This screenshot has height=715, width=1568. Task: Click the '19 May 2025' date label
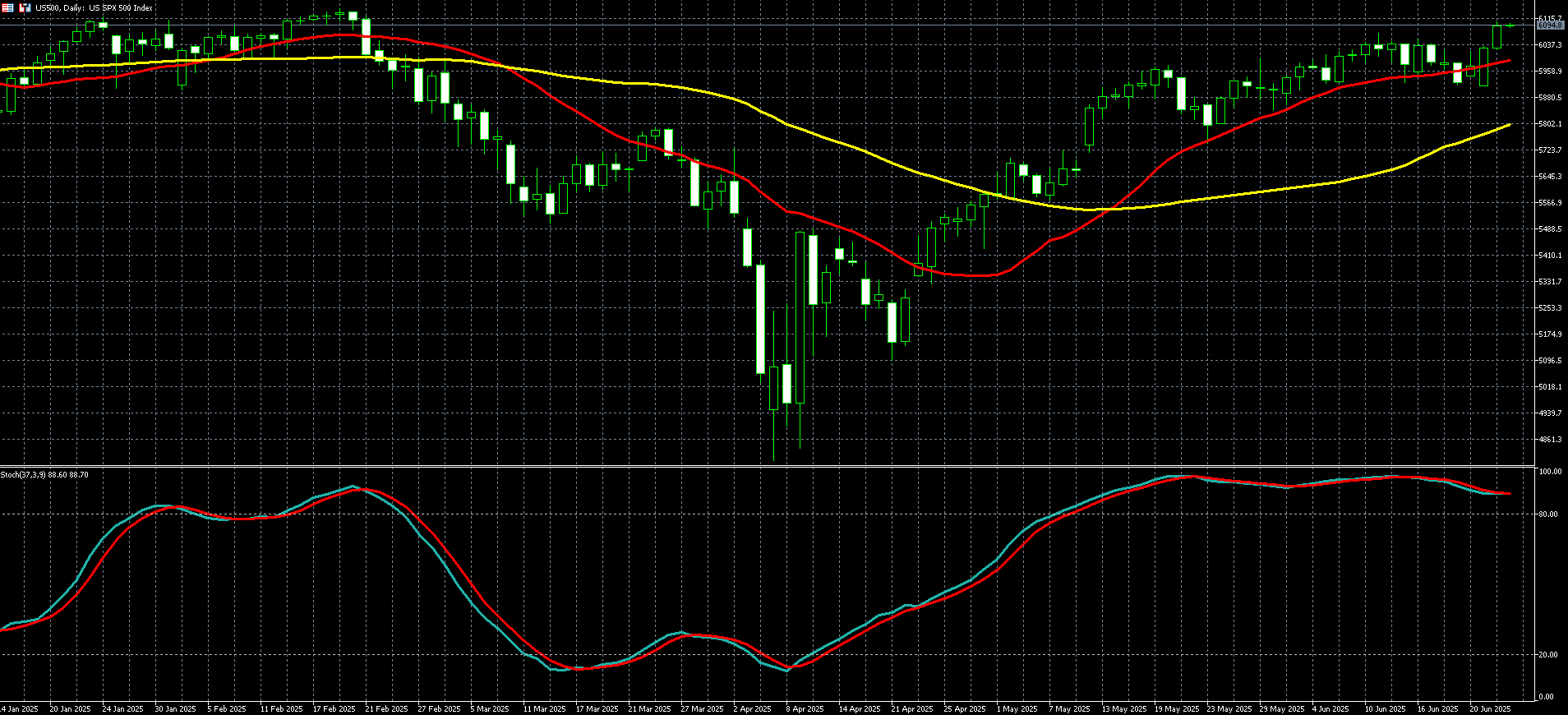(x=1176, y=708)
